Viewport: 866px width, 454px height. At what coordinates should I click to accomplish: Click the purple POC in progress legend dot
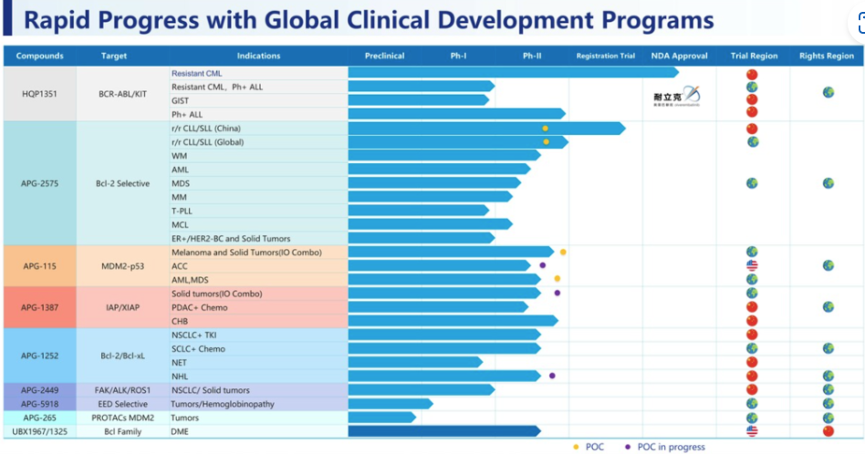627,446
